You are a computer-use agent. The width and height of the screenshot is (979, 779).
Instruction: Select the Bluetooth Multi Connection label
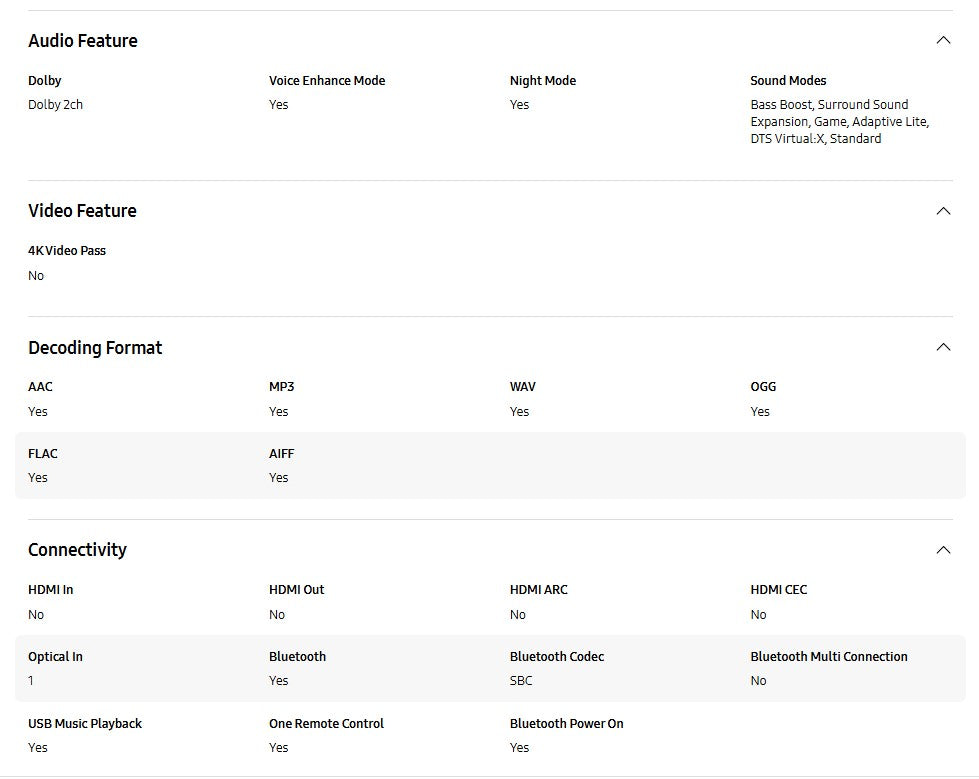point(829,657)
